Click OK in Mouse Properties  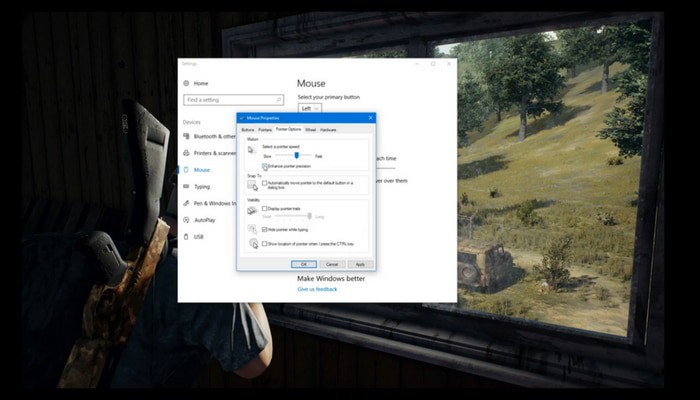[304, 264]
